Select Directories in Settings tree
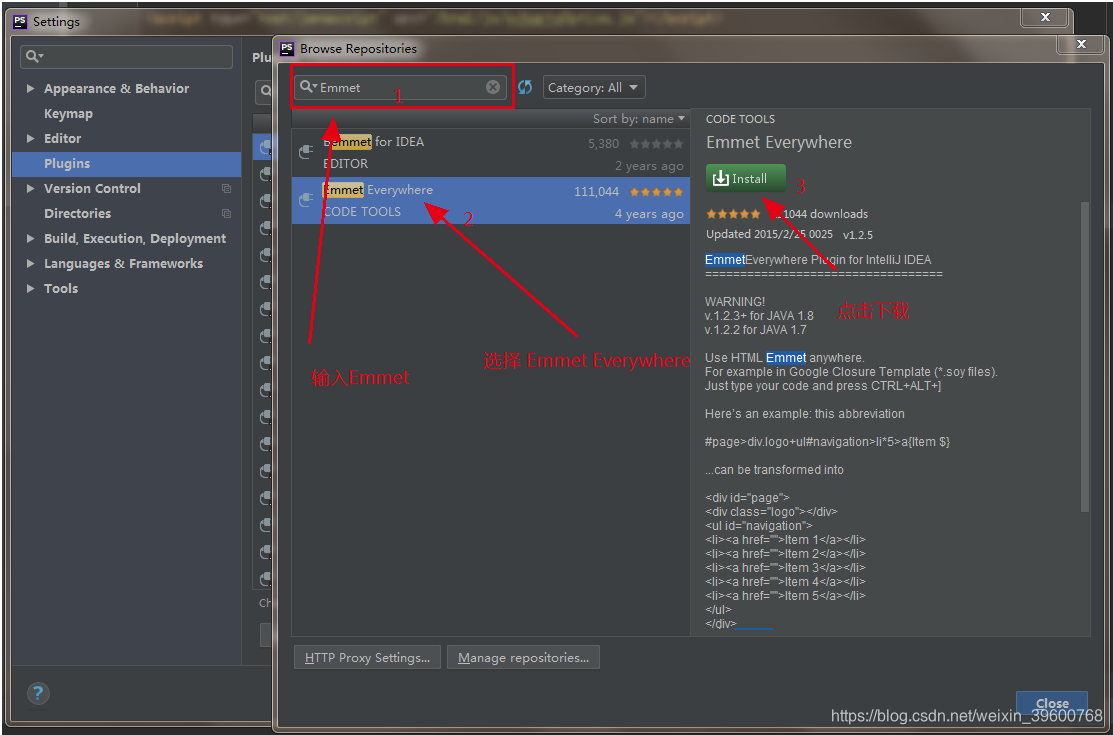 tap(77, 213)
